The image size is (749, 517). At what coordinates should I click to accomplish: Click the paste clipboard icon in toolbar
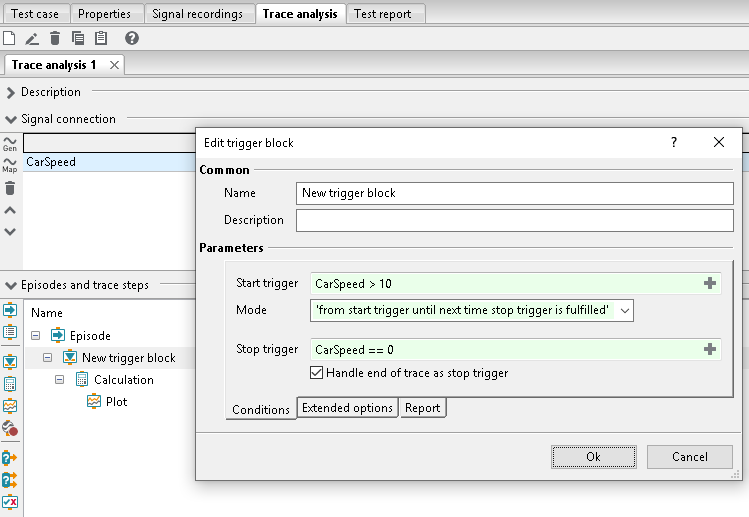(101, 38)
